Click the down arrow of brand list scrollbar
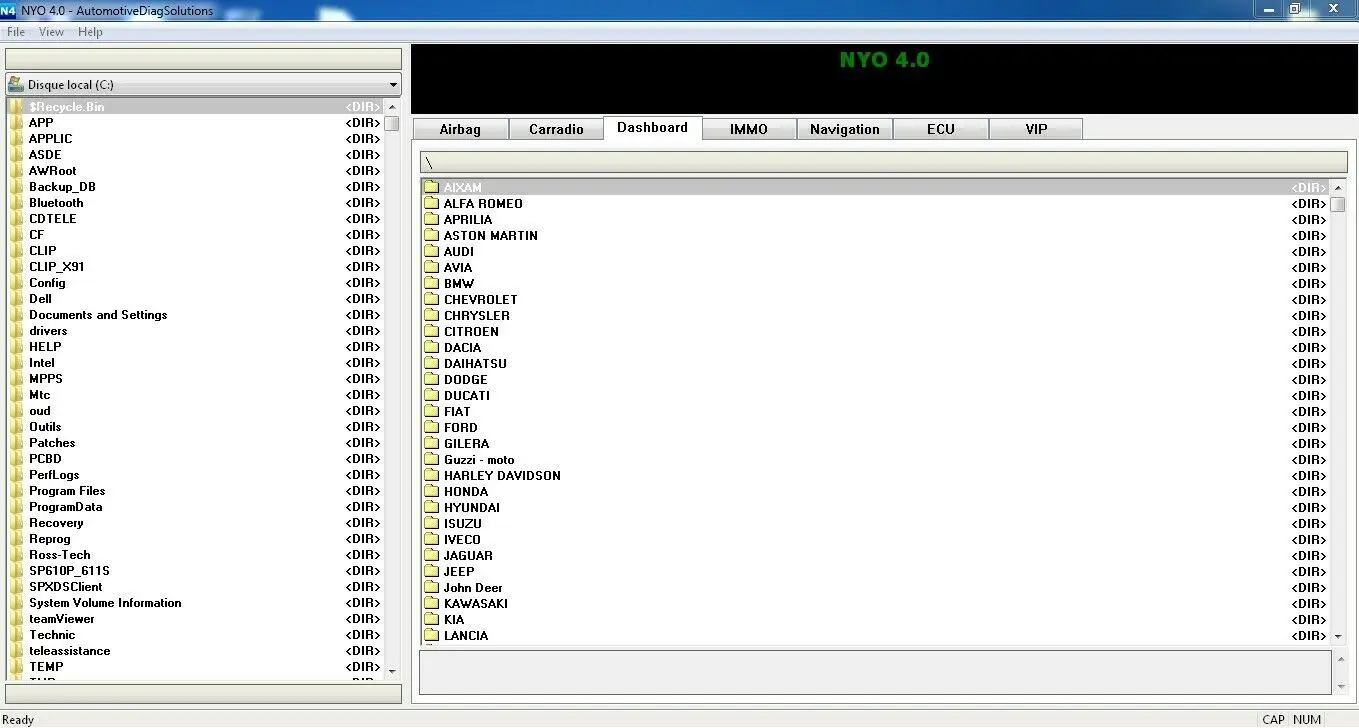Viewport: 1359px width, 728px height. pyautogui.click(x=1338, y=636)
